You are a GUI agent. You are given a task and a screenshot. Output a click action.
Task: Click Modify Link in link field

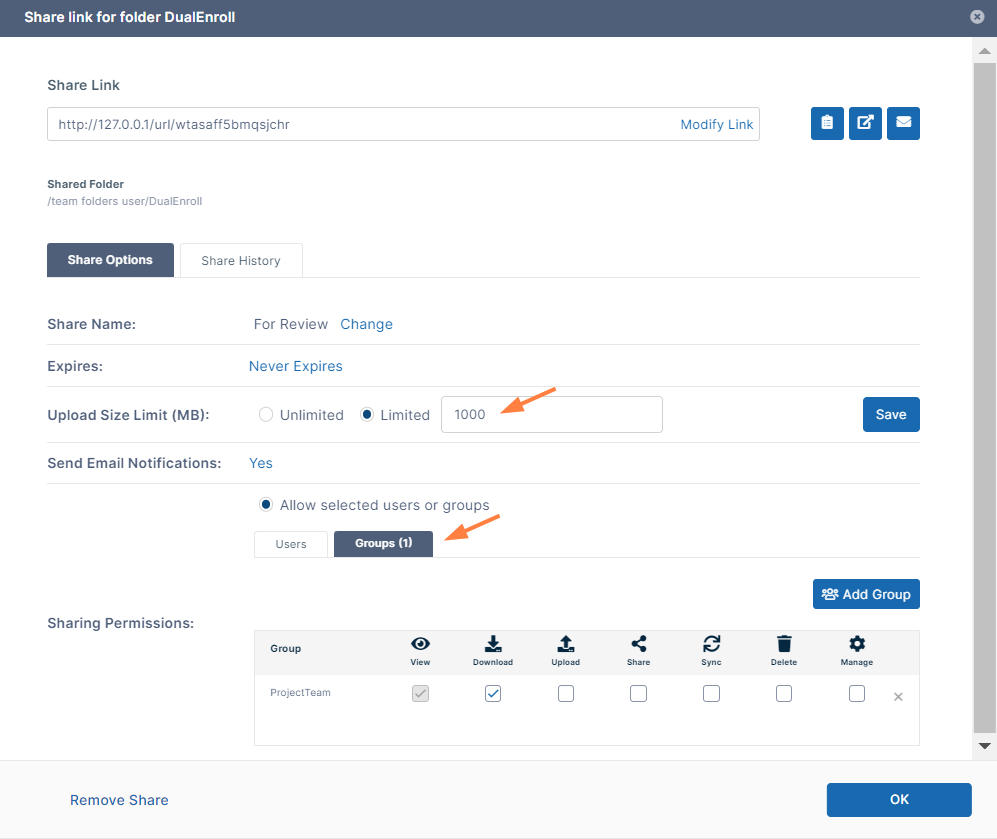pos(716,124)
